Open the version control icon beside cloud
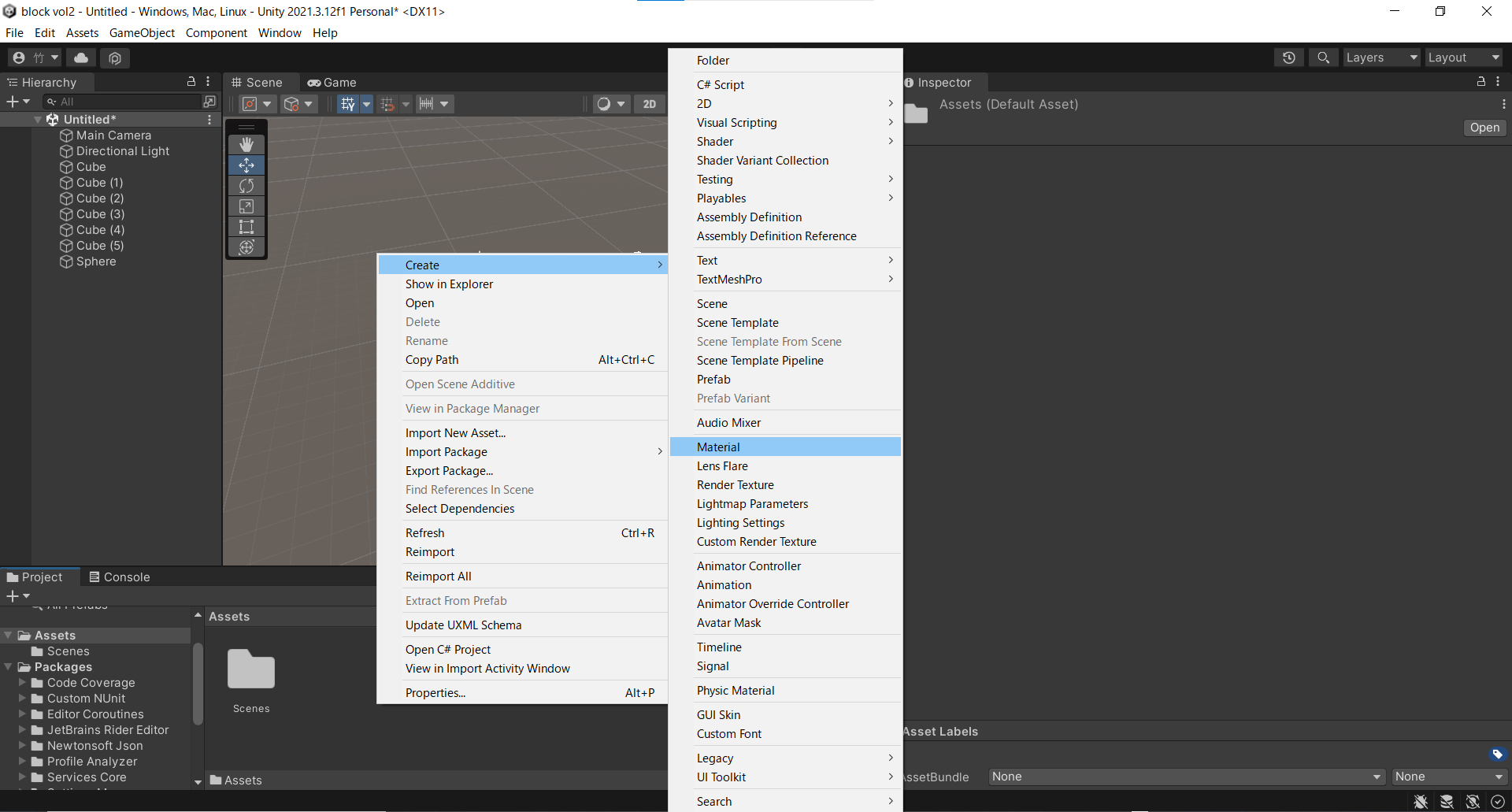This screenshot has height=812, width=1512. [115, 57]
